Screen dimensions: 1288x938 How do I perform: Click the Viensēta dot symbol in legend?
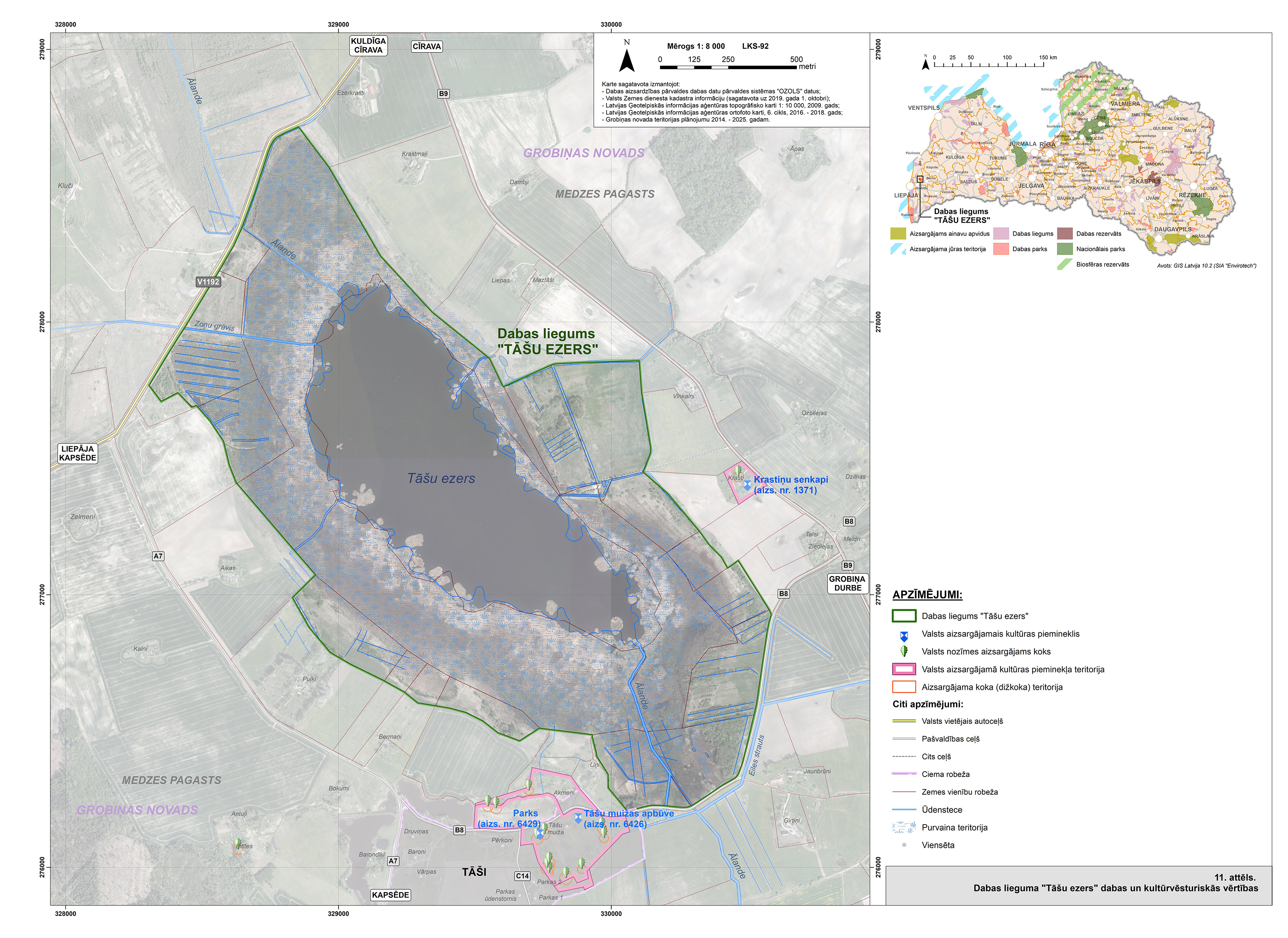904,845
